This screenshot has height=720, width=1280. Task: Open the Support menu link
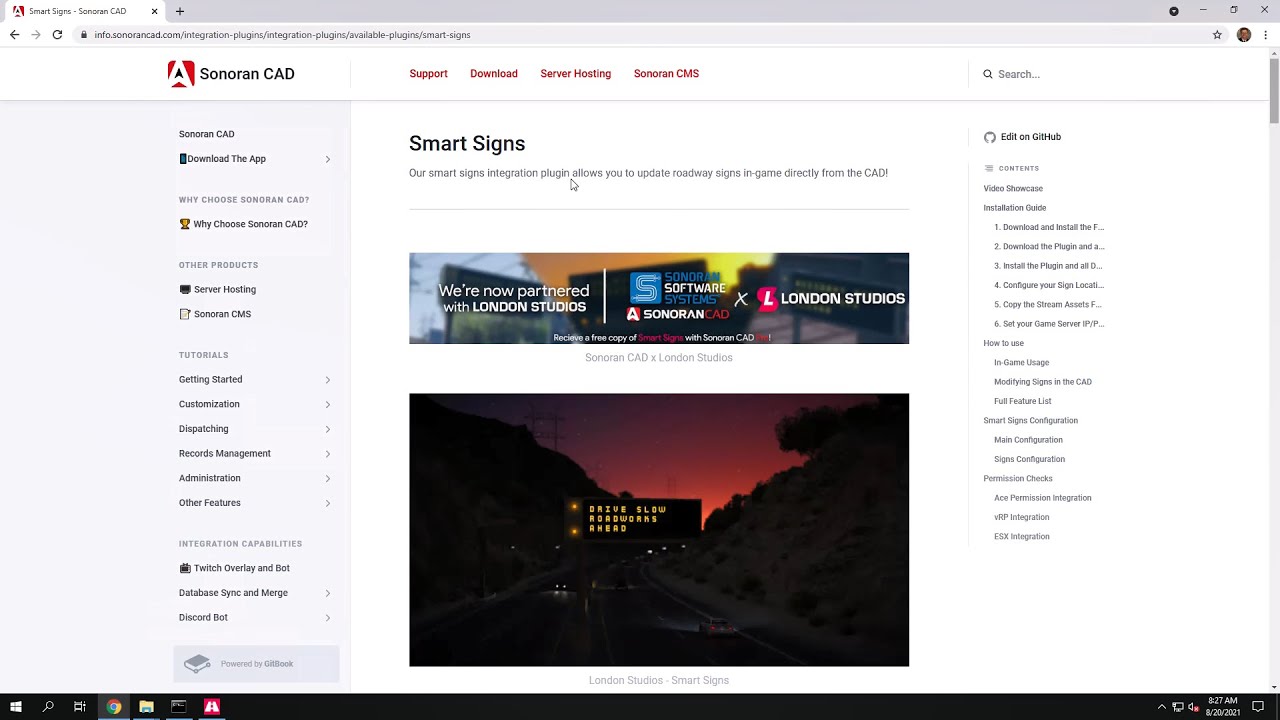pos(428,74)
